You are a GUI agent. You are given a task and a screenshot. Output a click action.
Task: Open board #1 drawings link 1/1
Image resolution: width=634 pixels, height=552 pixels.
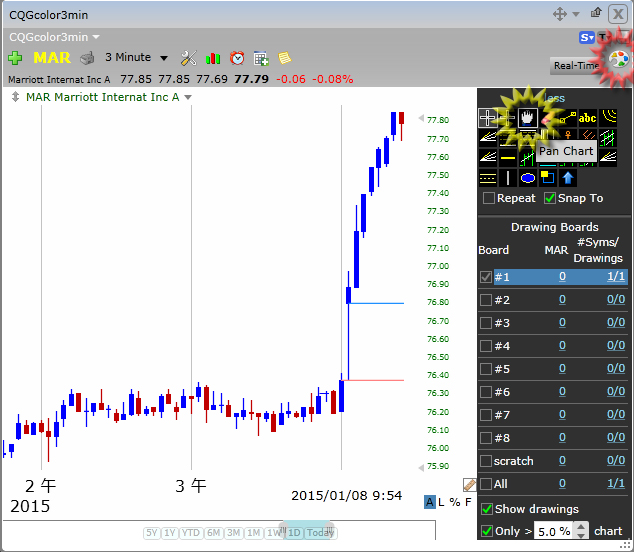tap(616, 277)
